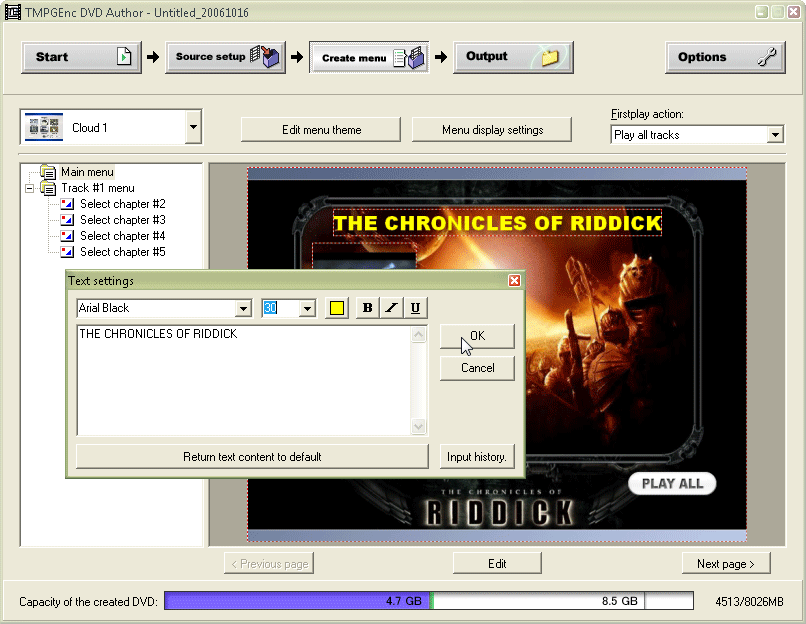Select chapter #4 in the tree
Image resolution: width=806 pixels, height=624 pixels.
(122, 235)
